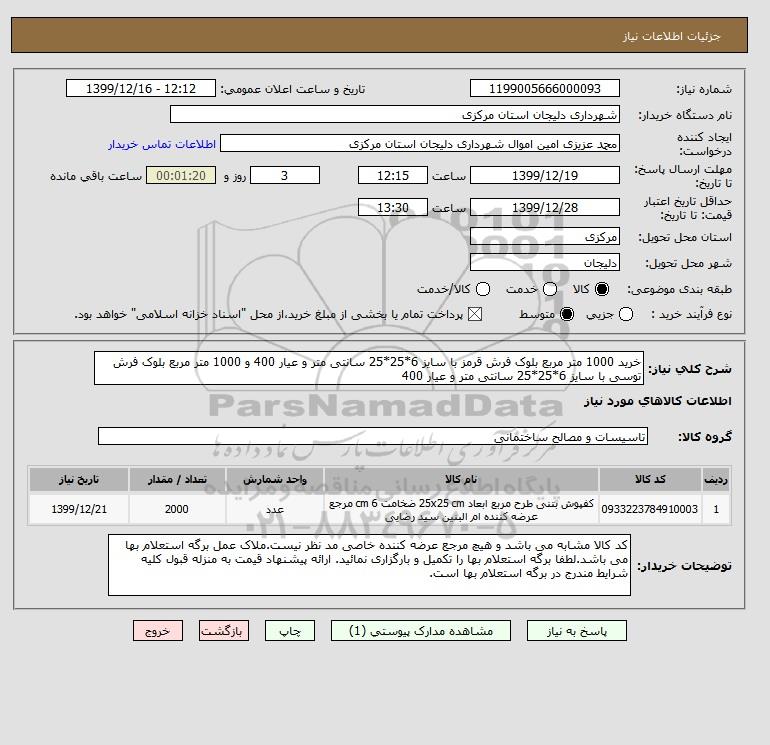Click the کد کالا column header
Viewport: 770px width, 745px height.
(650, 479)
